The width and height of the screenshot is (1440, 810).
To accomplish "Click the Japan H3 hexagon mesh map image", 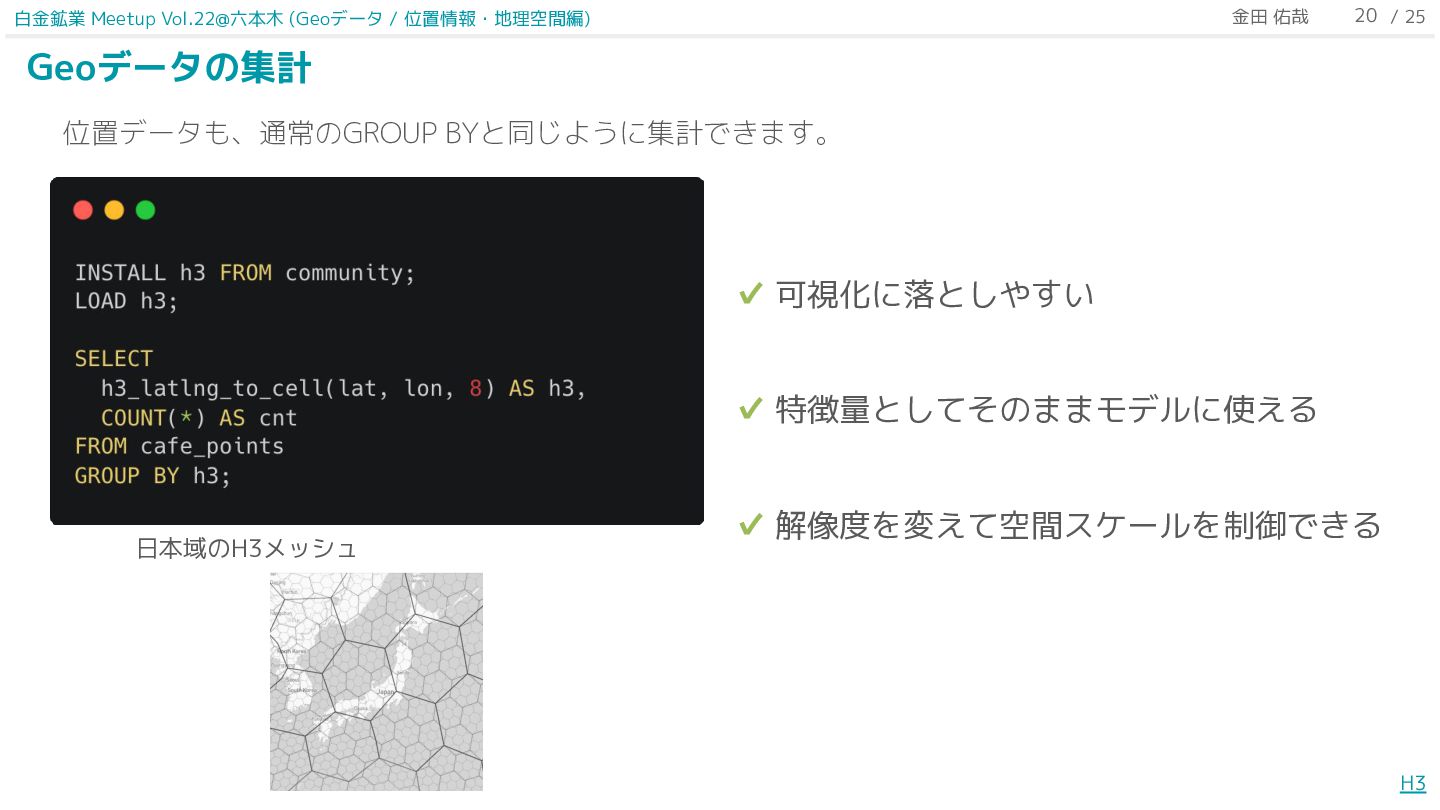I will (376, 681).
